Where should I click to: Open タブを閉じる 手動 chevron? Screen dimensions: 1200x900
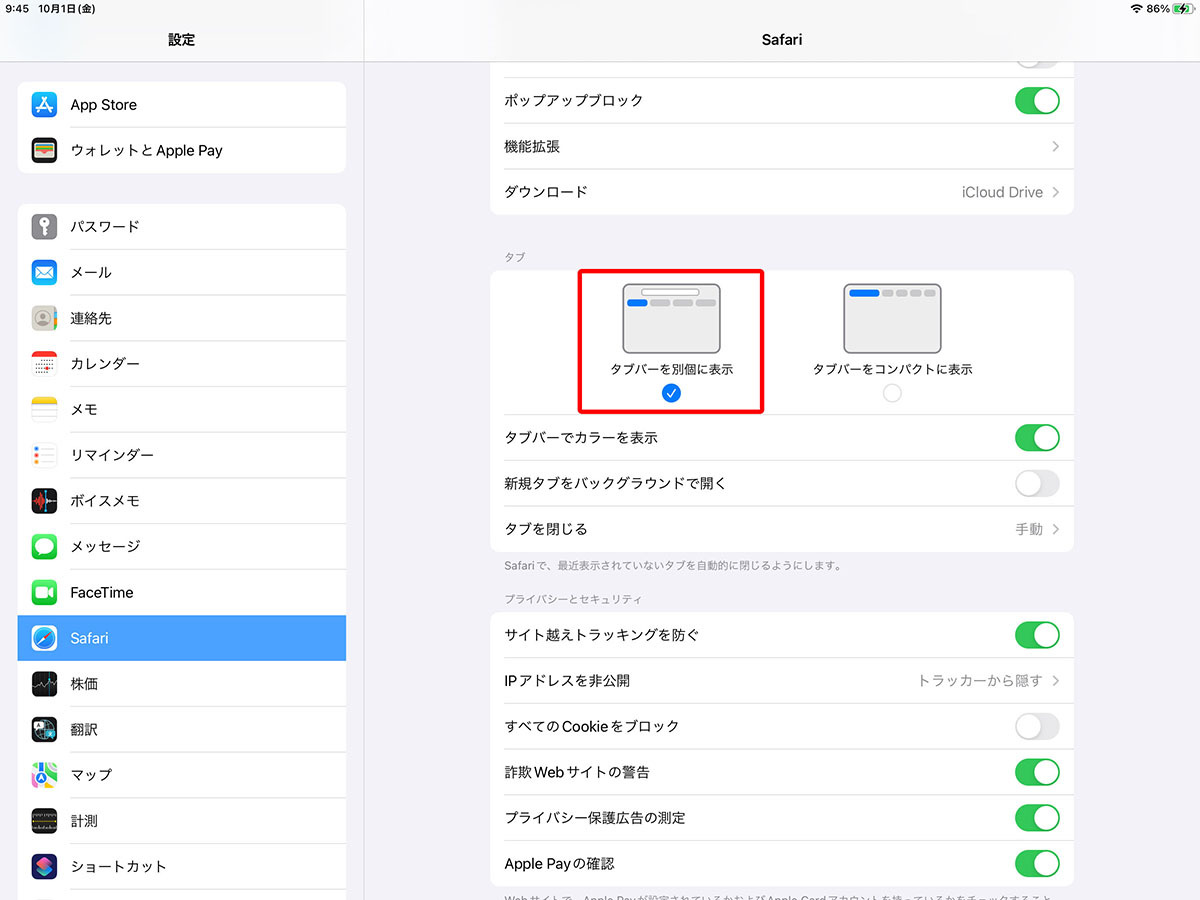(x=1056, y=529)
